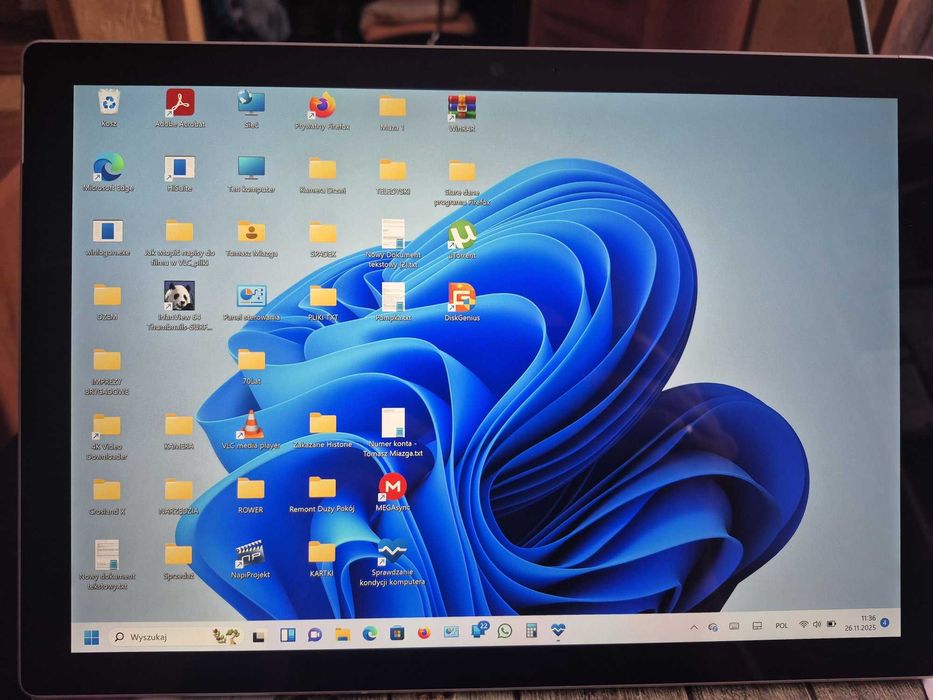Click the Wyszukaj taskbar search box

177,636
